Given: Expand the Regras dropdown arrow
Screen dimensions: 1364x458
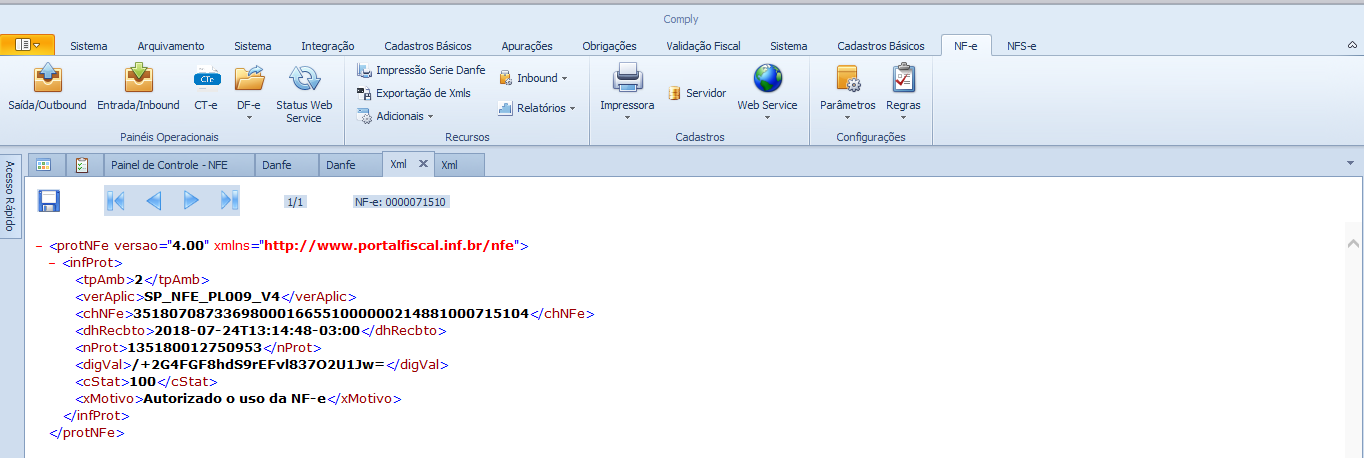Looking at the screenshot, I should coord(903,118).
